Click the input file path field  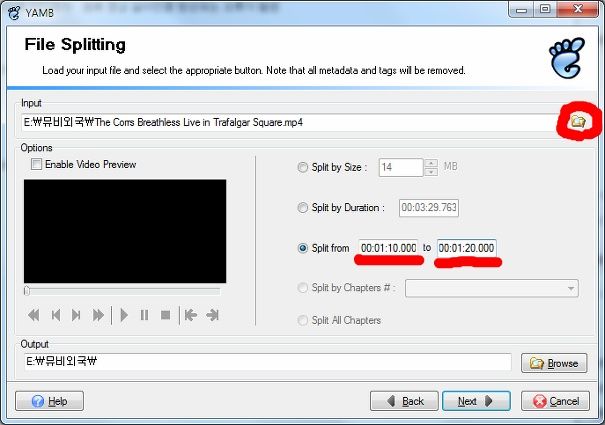point(289,122)
